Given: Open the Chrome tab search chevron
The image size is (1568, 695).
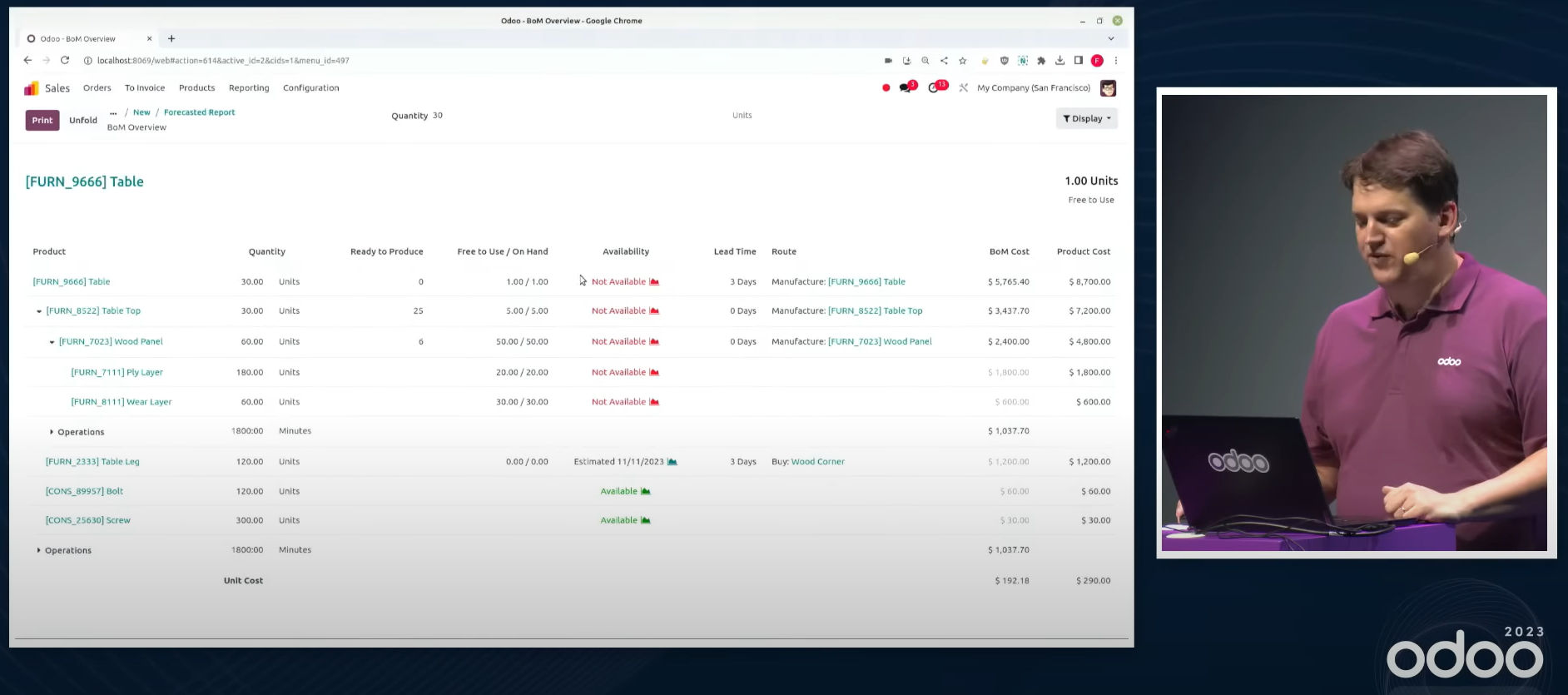Looking at the screenshot, I should 1110,38.
